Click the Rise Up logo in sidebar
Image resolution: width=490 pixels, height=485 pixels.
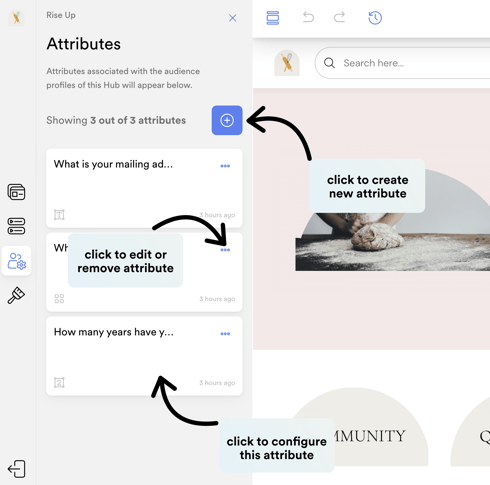[16, 18]
